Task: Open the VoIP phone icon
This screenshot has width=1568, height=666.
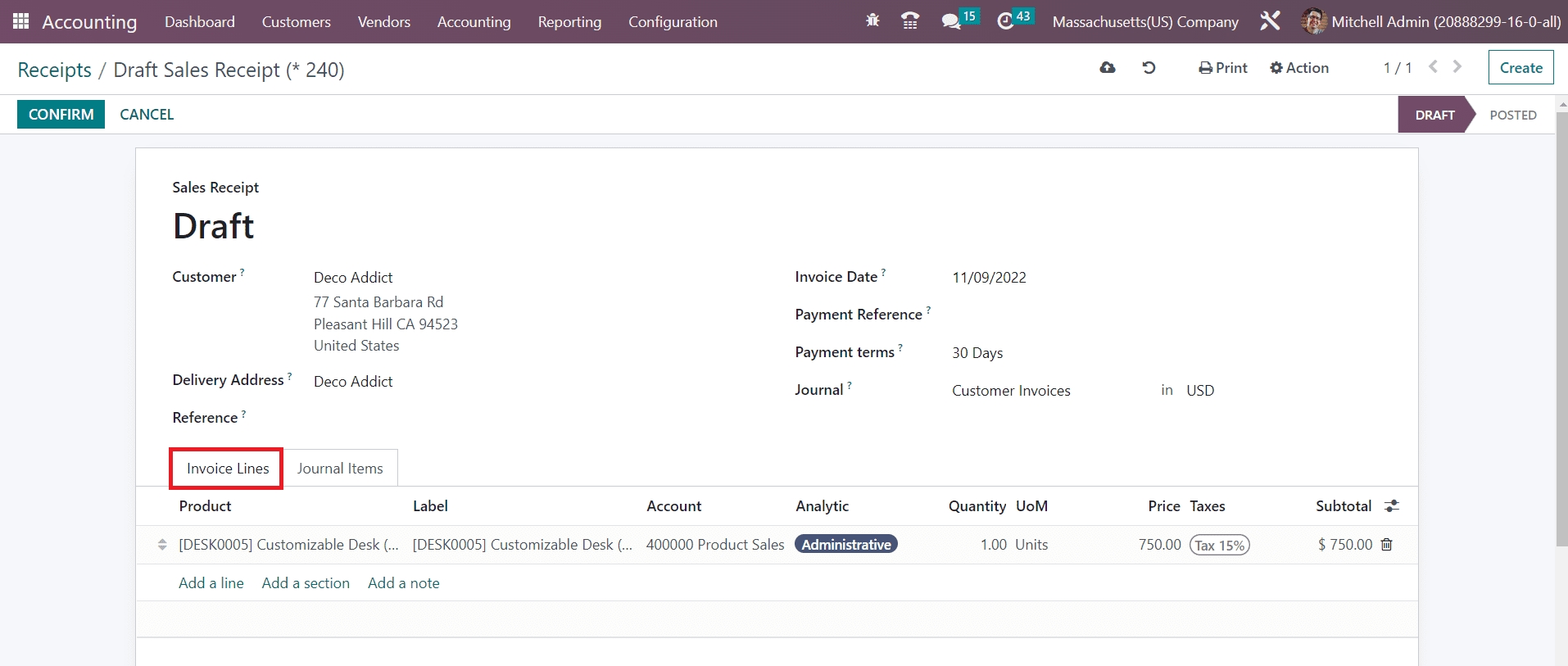Action: [x=909, y=21]
